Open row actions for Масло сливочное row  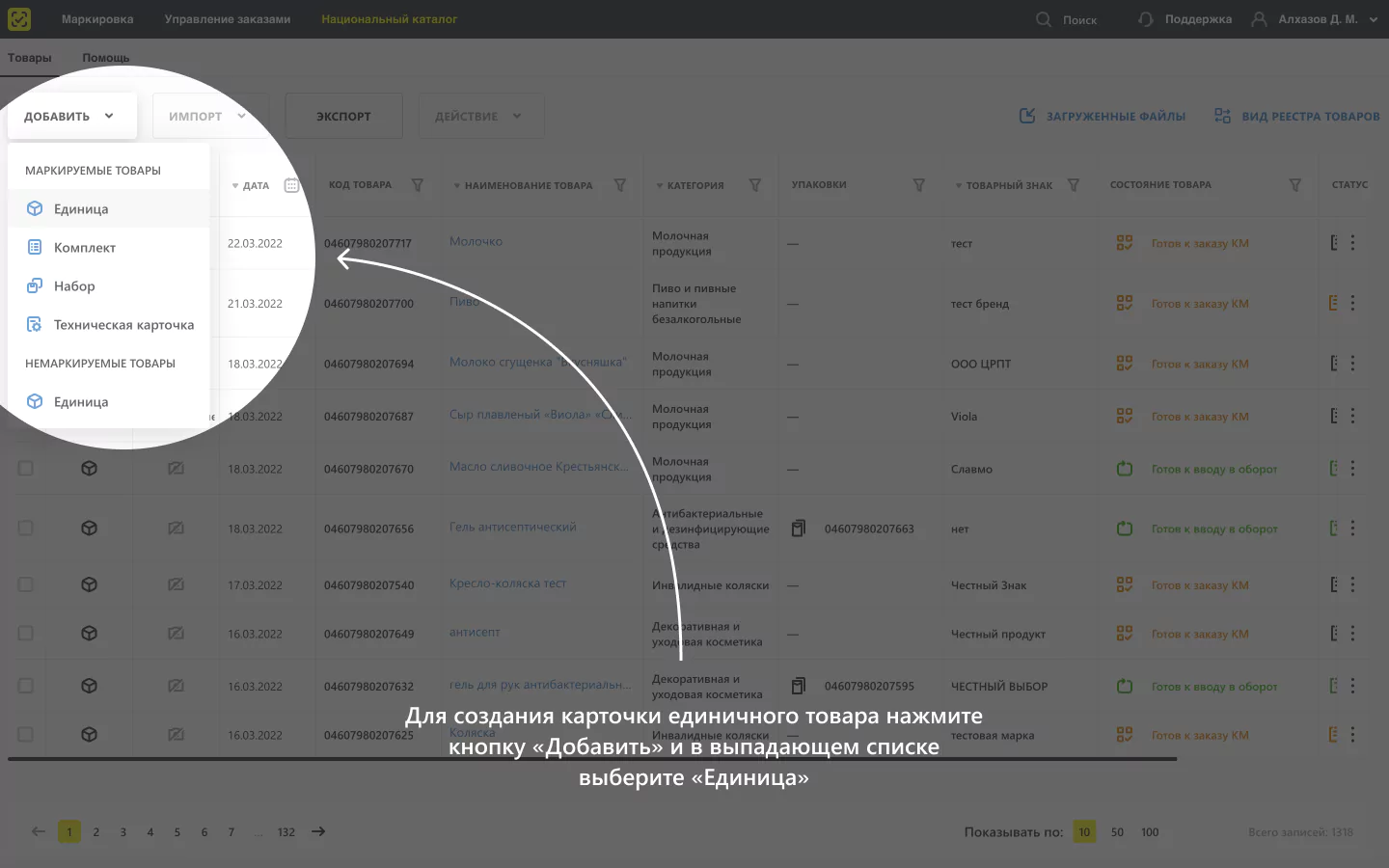pos(1352,469)
